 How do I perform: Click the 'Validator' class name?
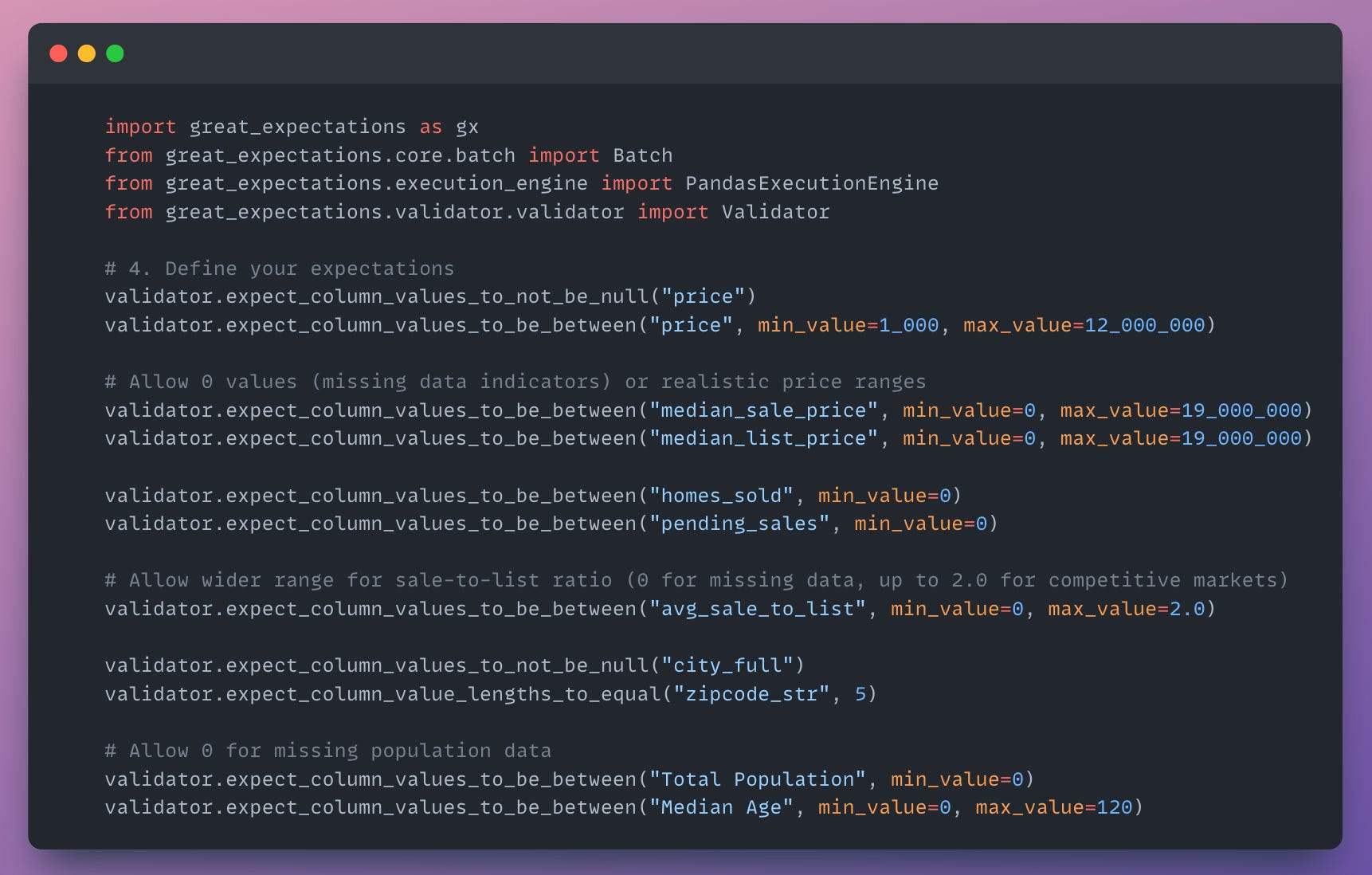pyautogui.click(x=775, y=212)
